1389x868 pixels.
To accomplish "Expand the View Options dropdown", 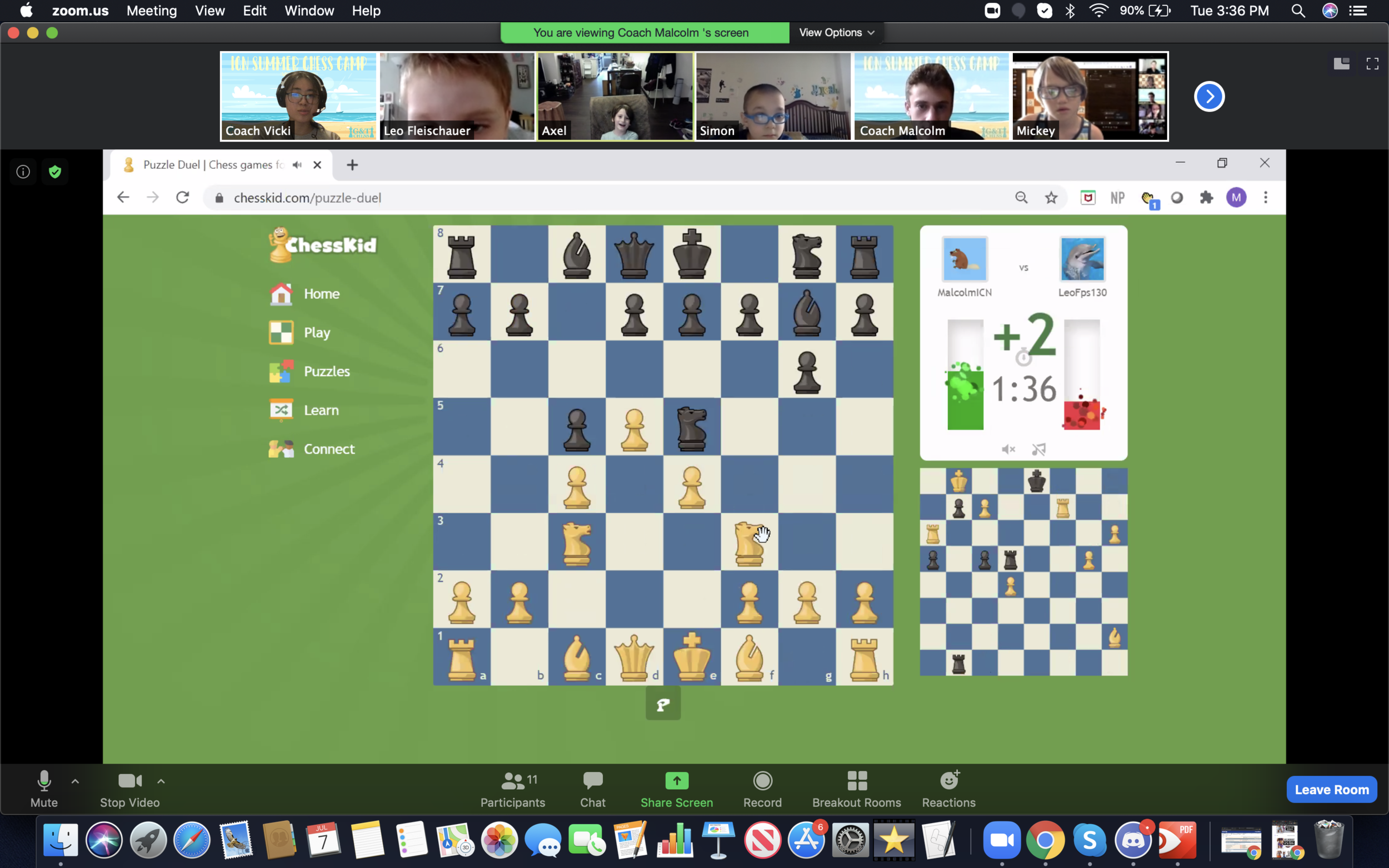I will 836,33.
